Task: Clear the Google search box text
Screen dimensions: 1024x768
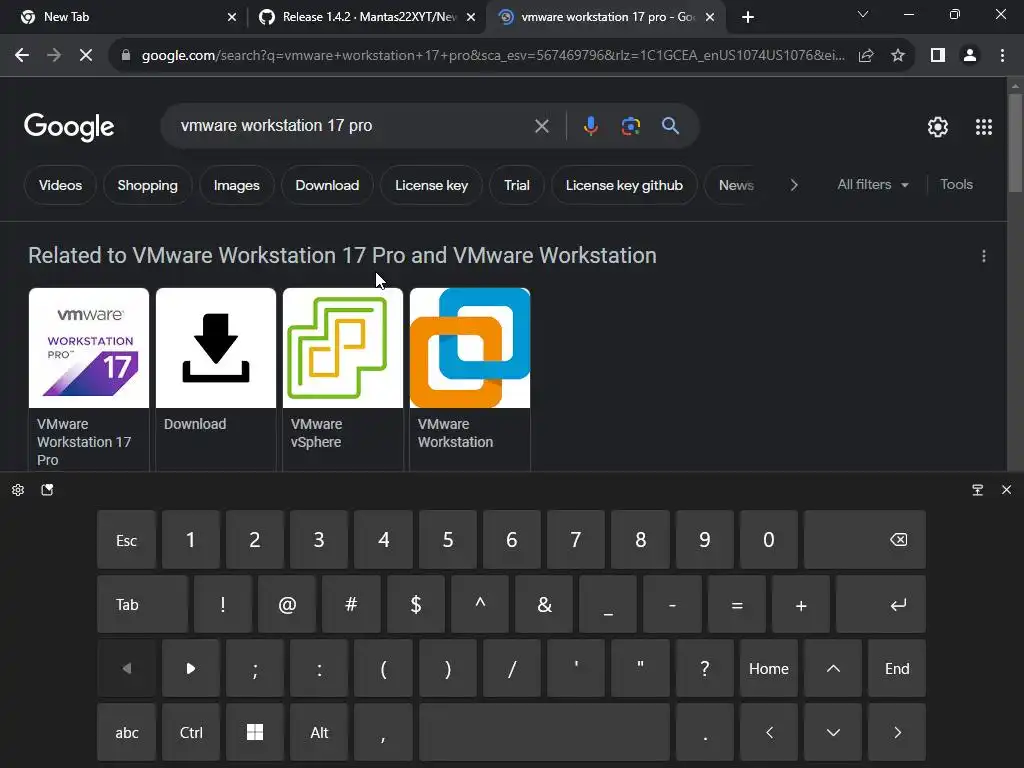Action: (541, 126)
